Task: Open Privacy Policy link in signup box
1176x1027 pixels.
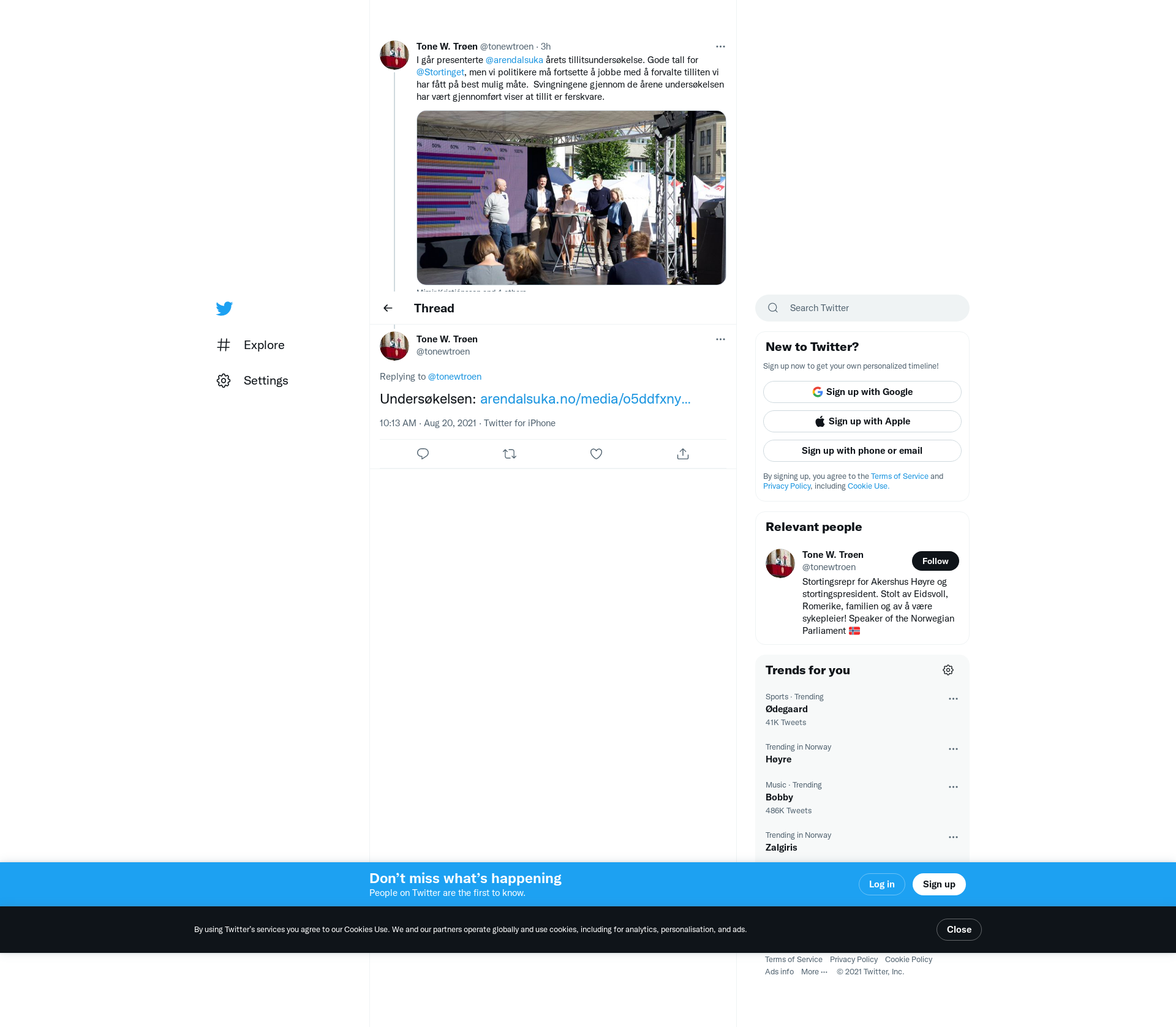Action: [x=787, y=486]
